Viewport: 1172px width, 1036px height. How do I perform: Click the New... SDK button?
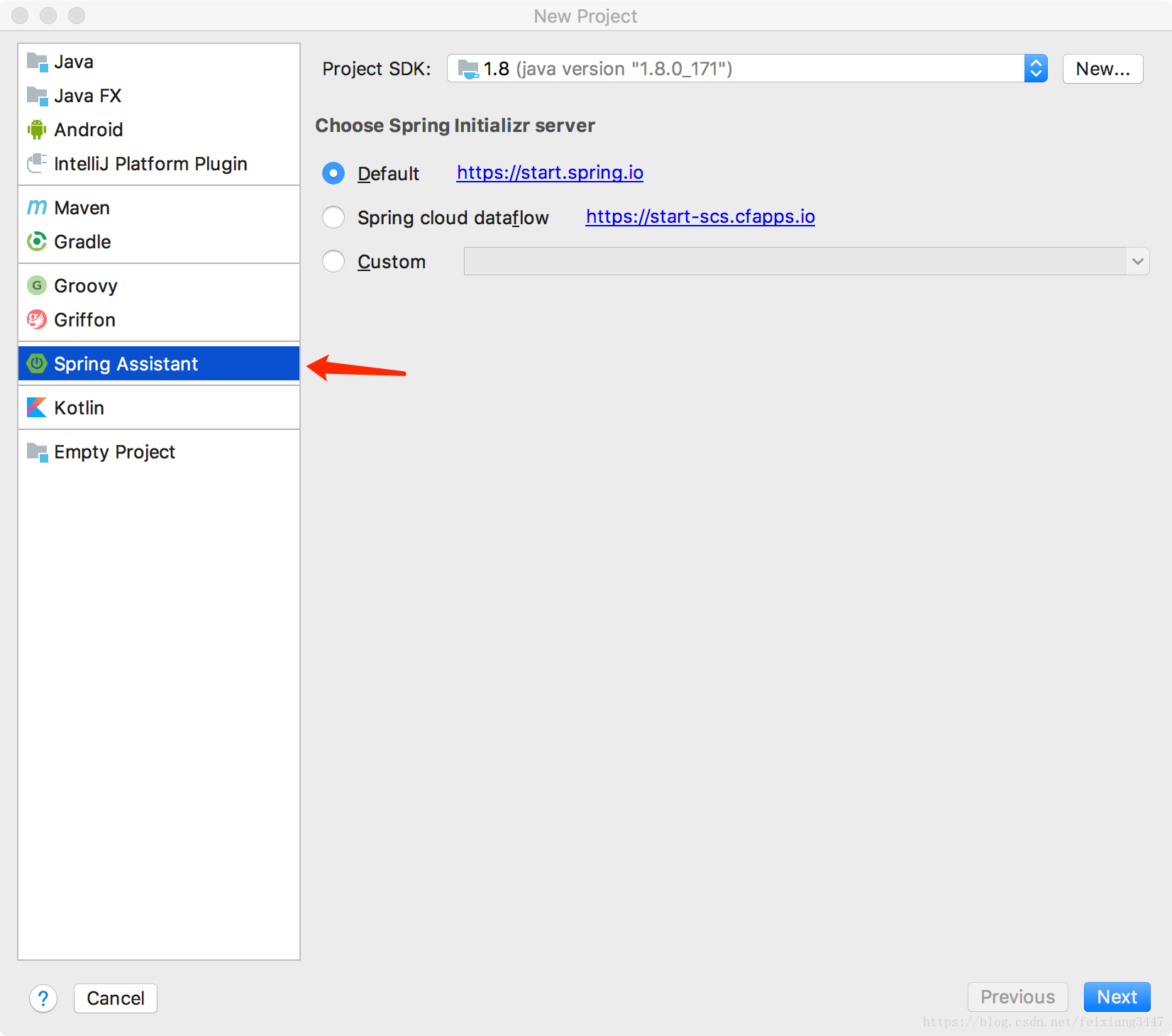1102,69
